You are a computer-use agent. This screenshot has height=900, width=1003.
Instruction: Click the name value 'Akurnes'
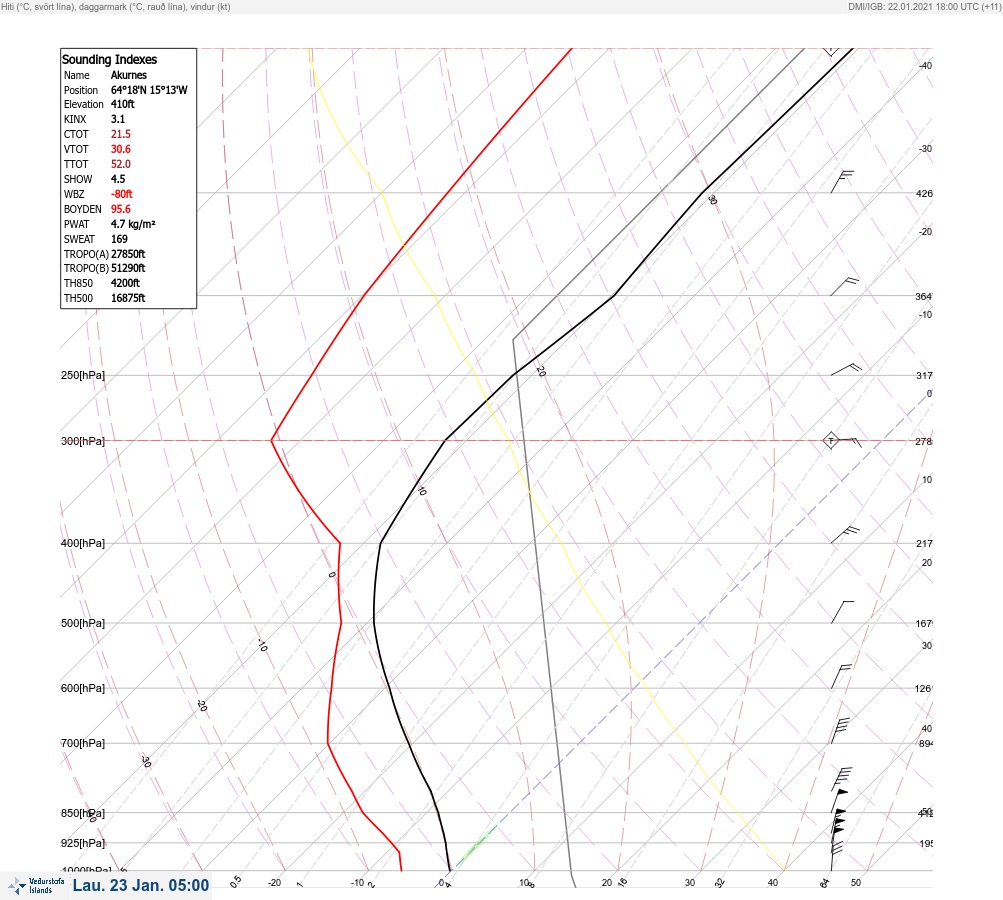tap(129, 75)
